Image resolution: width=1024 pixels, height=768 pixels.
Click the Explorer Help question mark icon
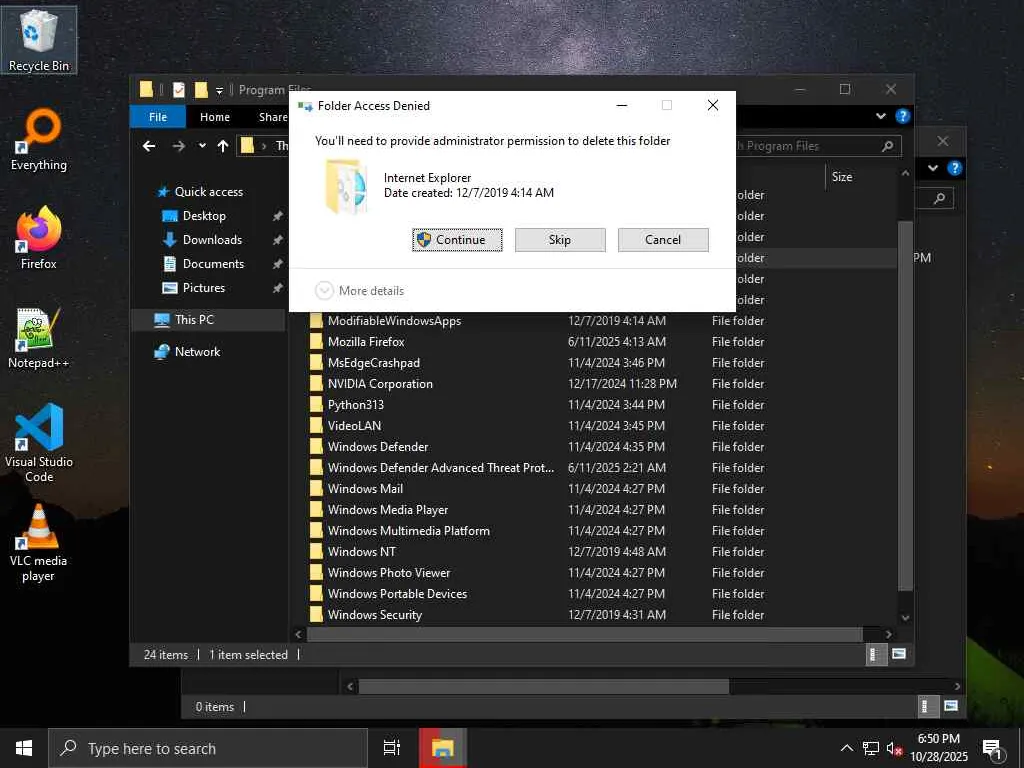(x=903, y=116)
